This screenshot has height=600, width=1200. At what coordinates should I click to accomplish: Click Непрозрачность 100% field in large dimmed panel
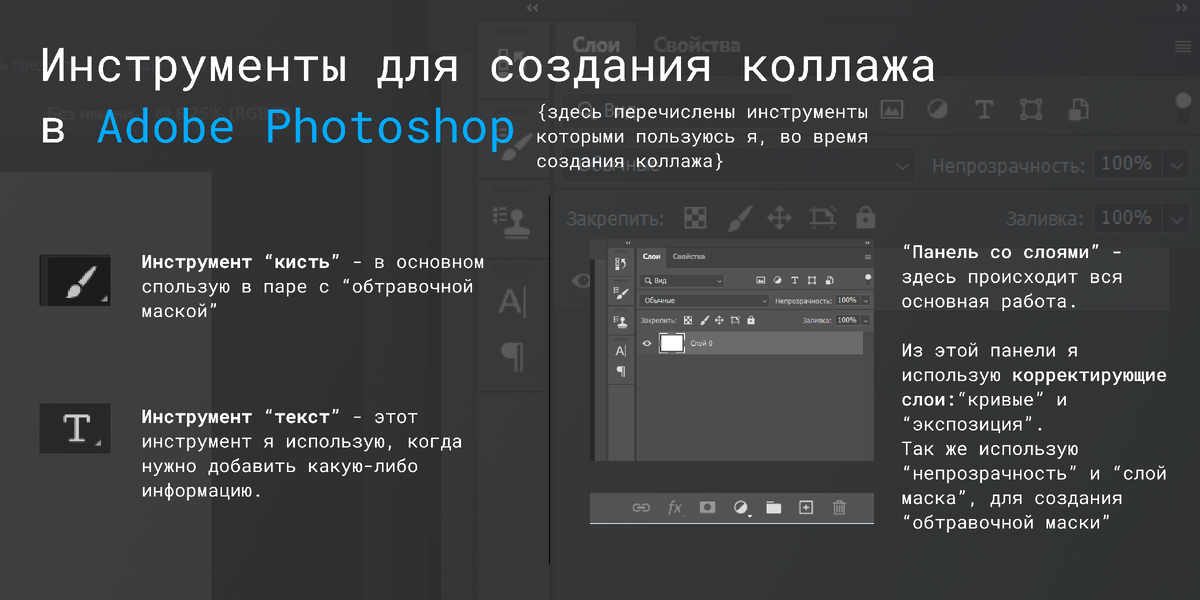1128,164
